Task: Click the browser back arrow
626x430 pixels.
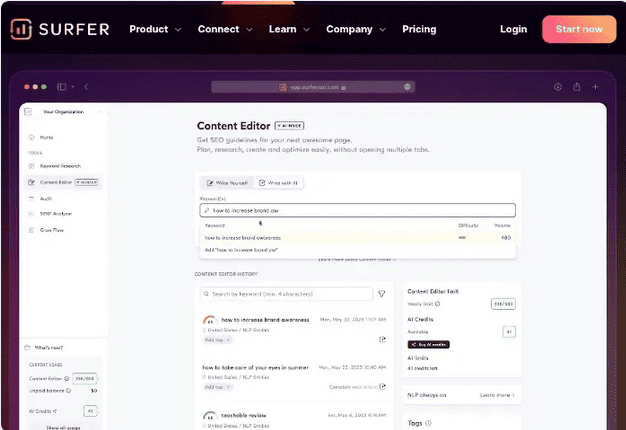Action: point(86,87)
